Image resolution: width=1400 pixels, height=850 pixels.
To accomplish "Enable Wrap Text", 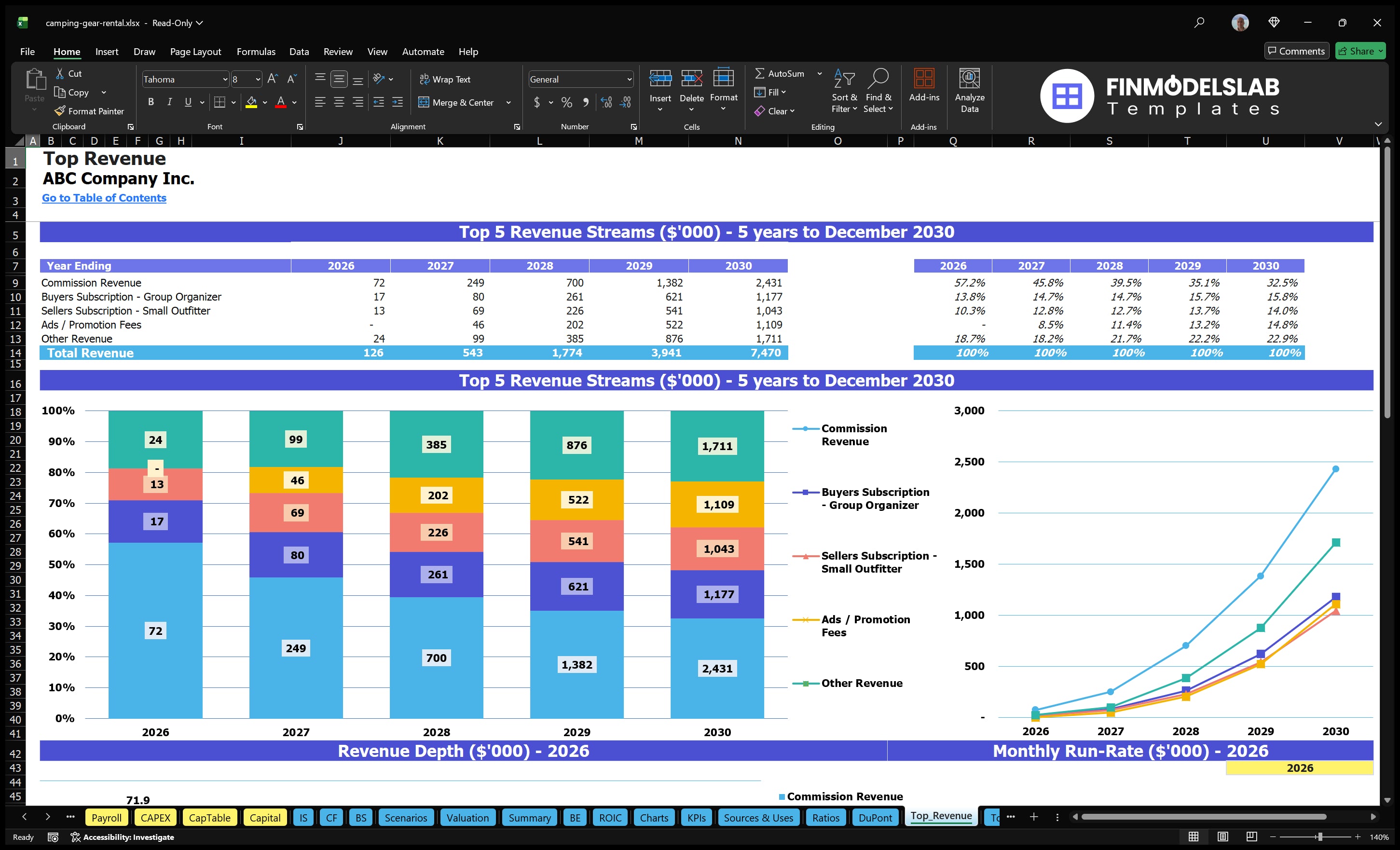I will (445, 79).
